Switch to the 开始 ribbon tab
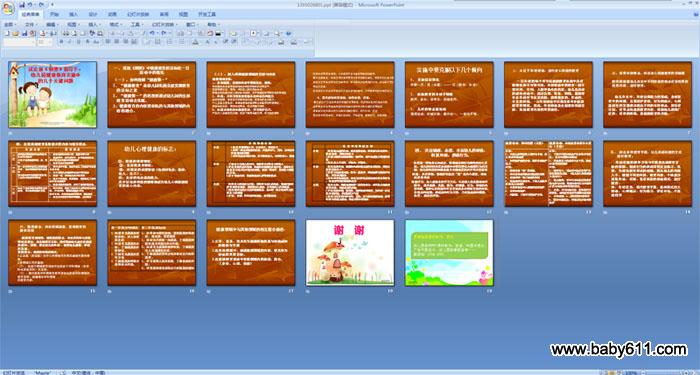This screenshot has width=700, height=375. (x=54, y=14)
